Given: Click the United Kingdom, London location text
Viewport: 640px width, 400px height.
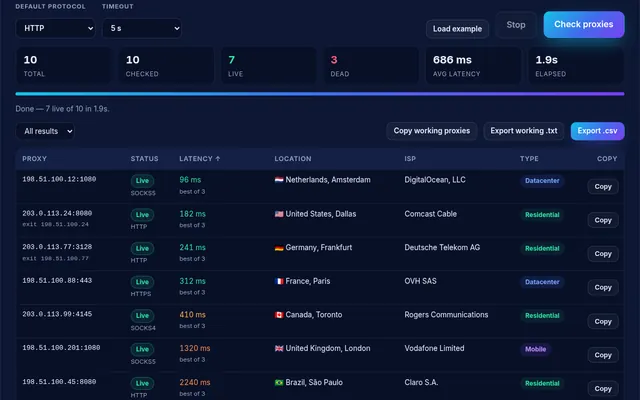Looking at the screenshot, I should (328, 349).
